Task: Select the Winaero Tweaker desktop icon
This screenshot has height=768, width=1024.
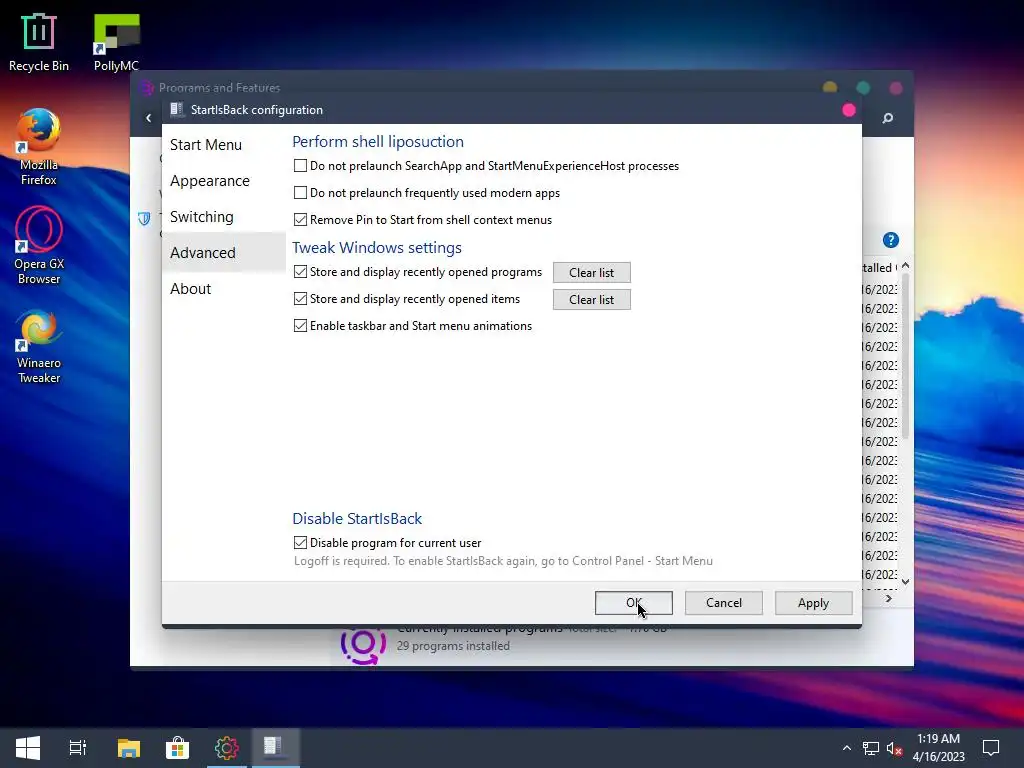Action: click(x=39, y=346)
